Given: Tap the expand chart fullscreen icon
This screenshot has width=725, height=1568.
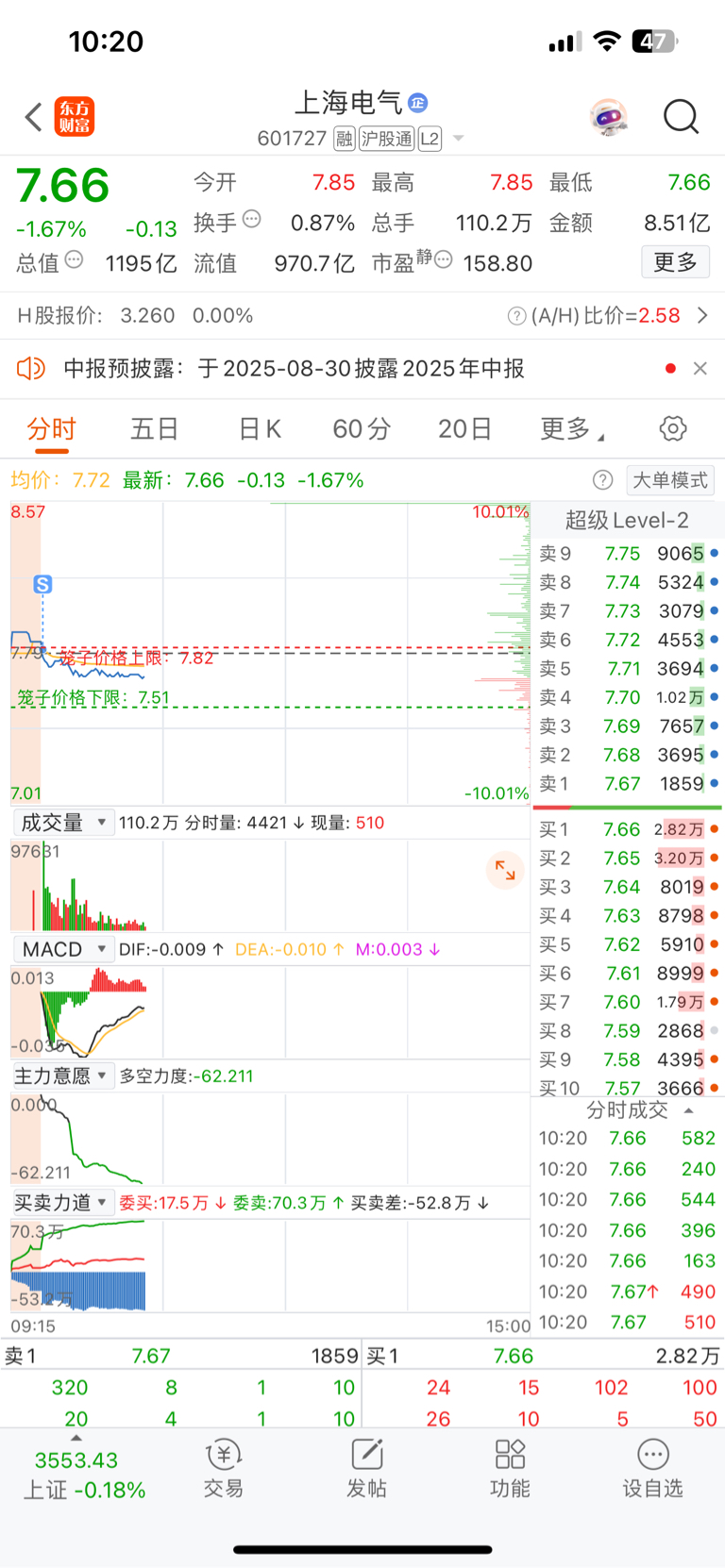Looking at the screenshot, I should pyautogui.click(x=505, y=870).
